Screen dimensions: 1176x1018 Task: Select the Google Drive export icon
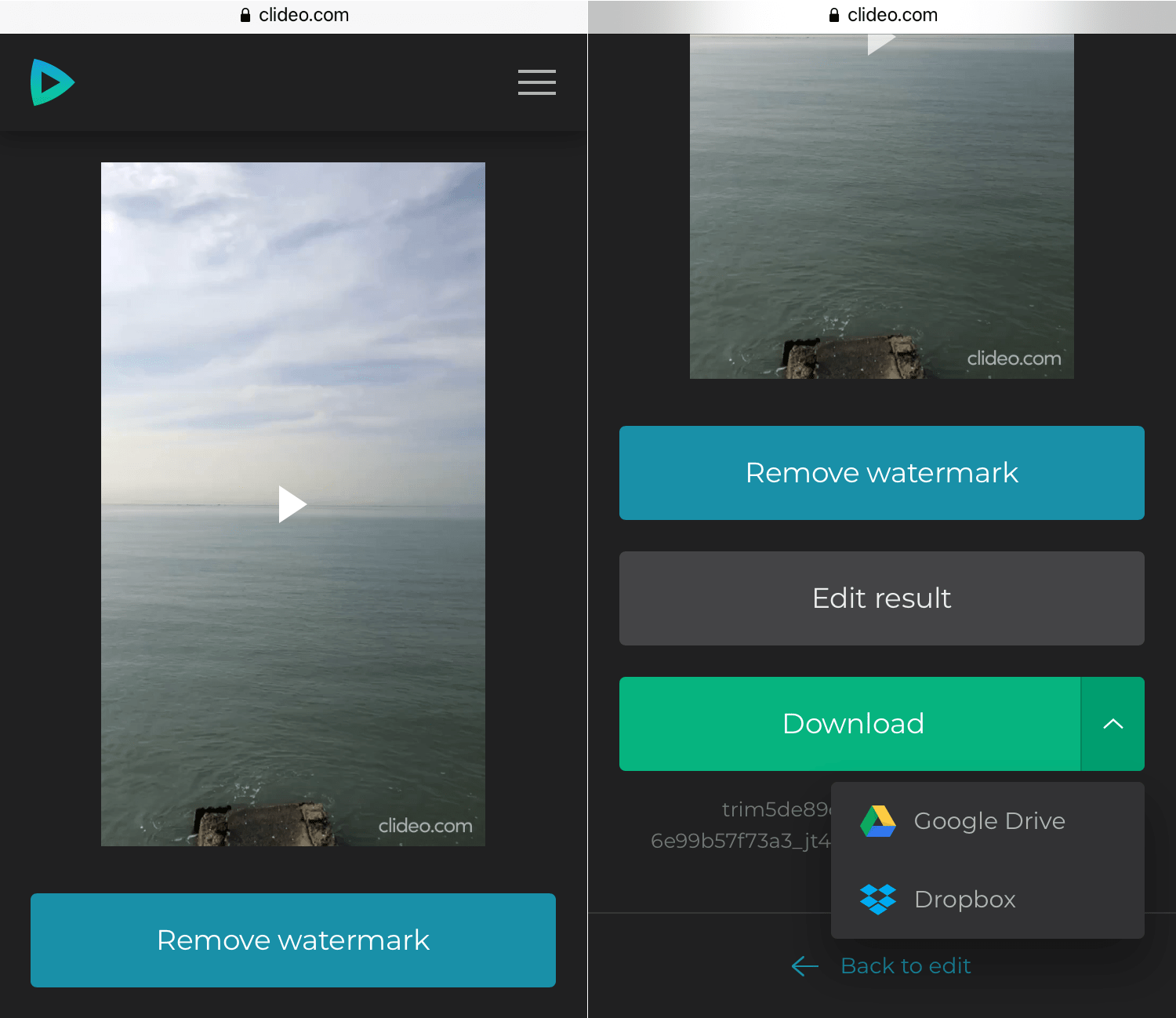(879, 820)
